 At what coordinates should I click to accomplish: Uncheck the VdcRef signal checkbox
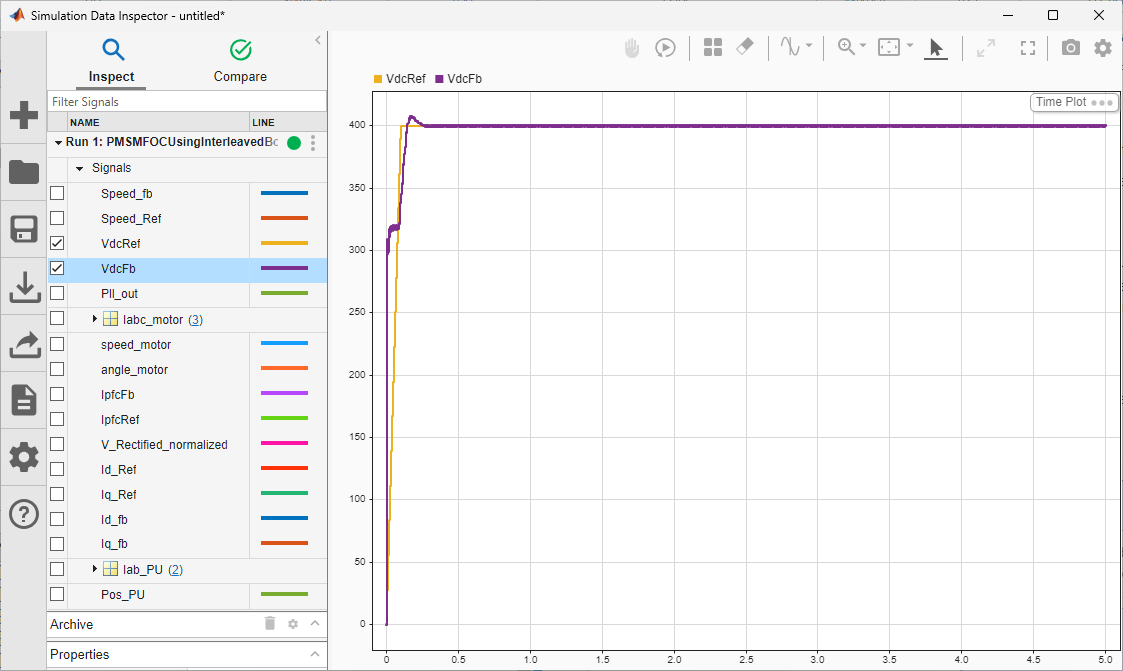pos(57,243)
